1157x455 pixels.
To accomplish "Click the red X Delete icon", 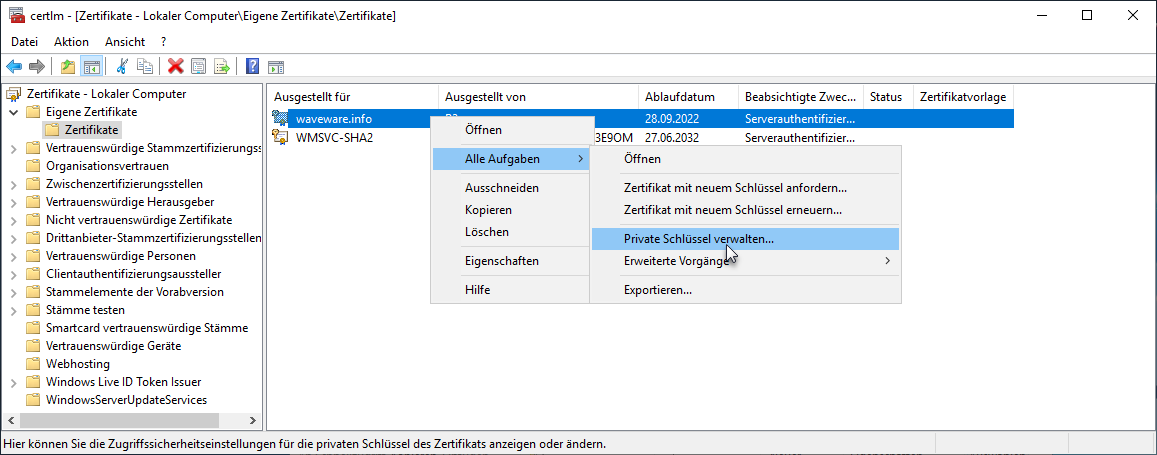I will click(x=176, y=67).
